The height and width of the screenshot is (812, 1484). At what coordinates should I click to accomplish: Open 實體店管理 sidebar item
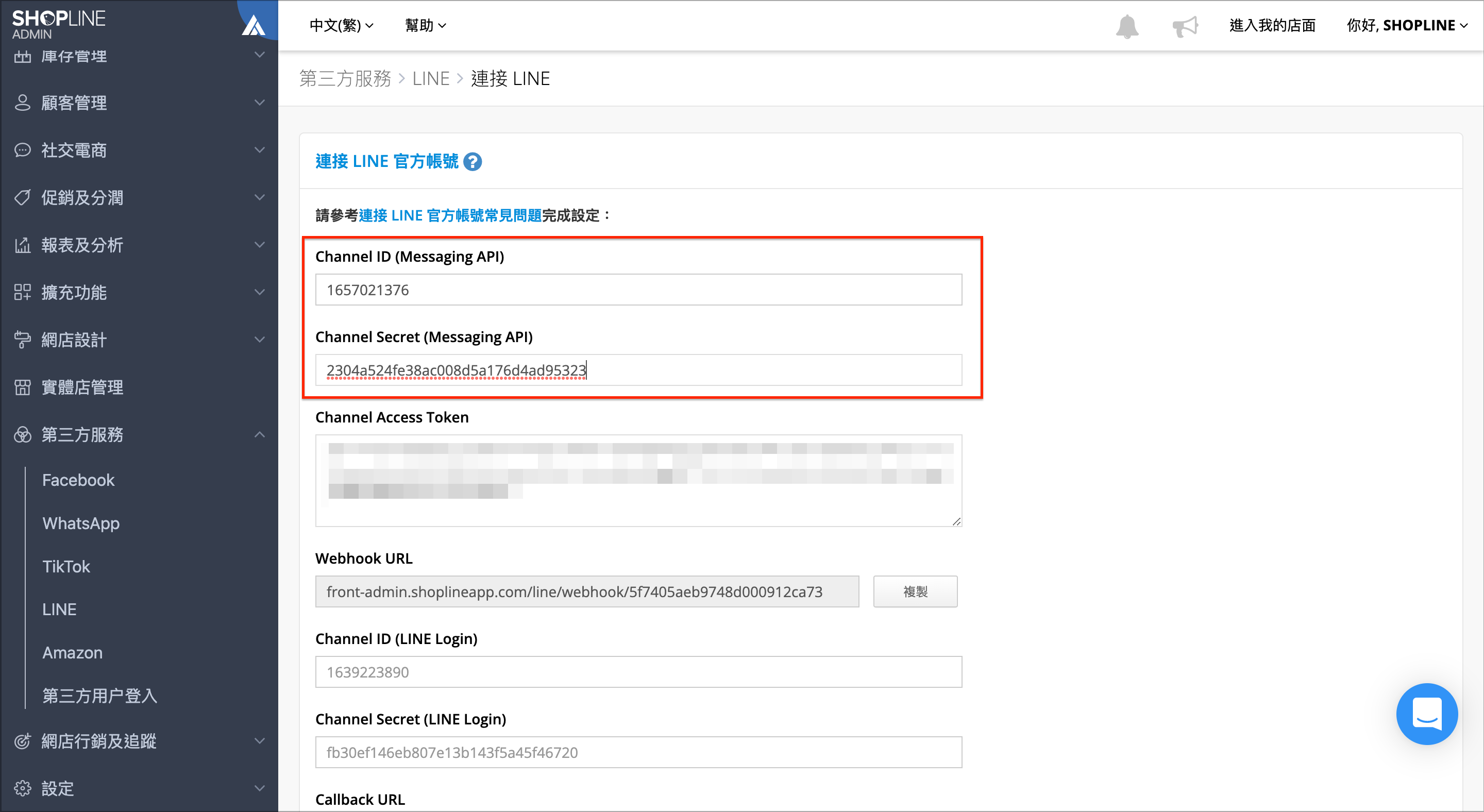(x=82, y=387)
